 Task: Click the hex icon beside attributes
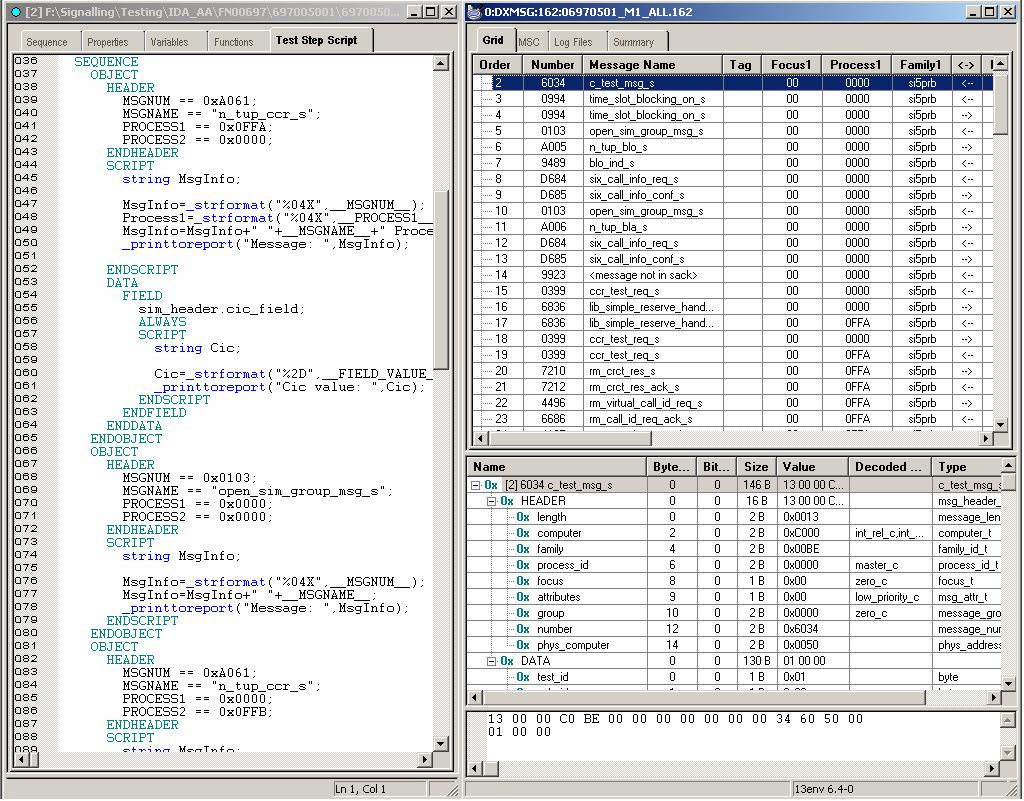pos(522,597)
